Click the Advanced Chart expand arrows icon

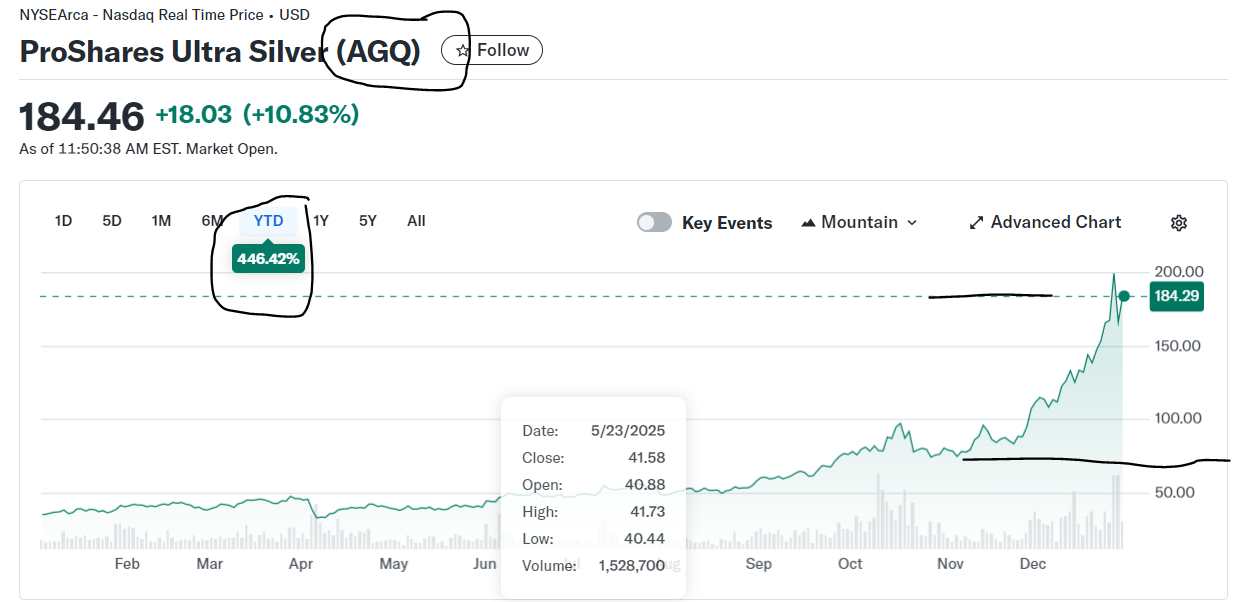[977, 222]
